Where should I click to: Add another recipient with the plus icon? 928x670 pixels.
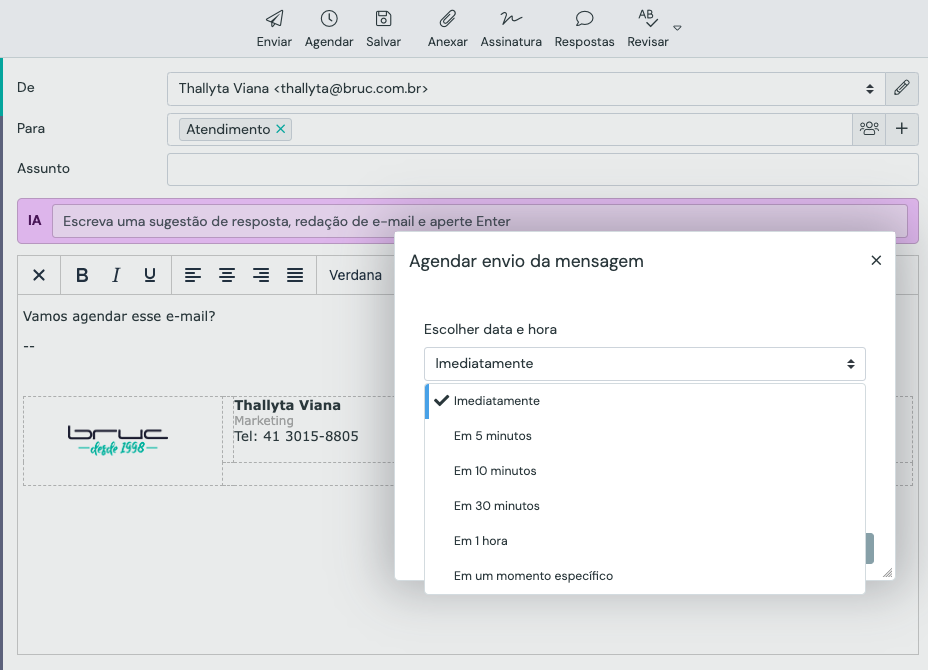(x=902, y=128)
